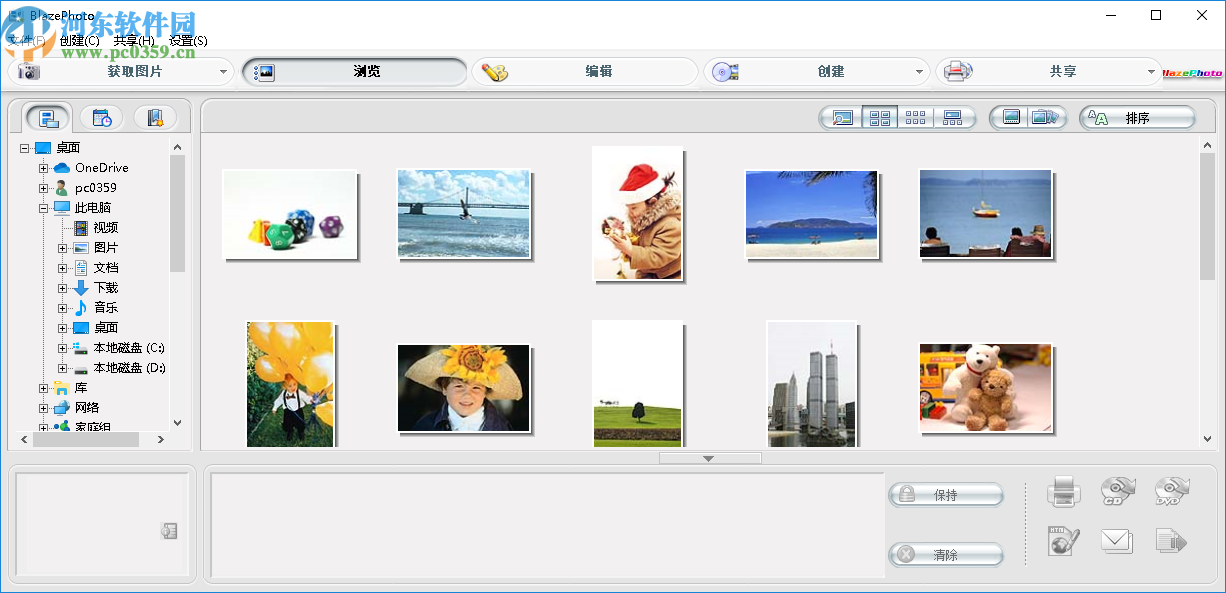Select the Burn to CD icon
The width and height of the screenshot is (1226, 593).
point(1117,491)
